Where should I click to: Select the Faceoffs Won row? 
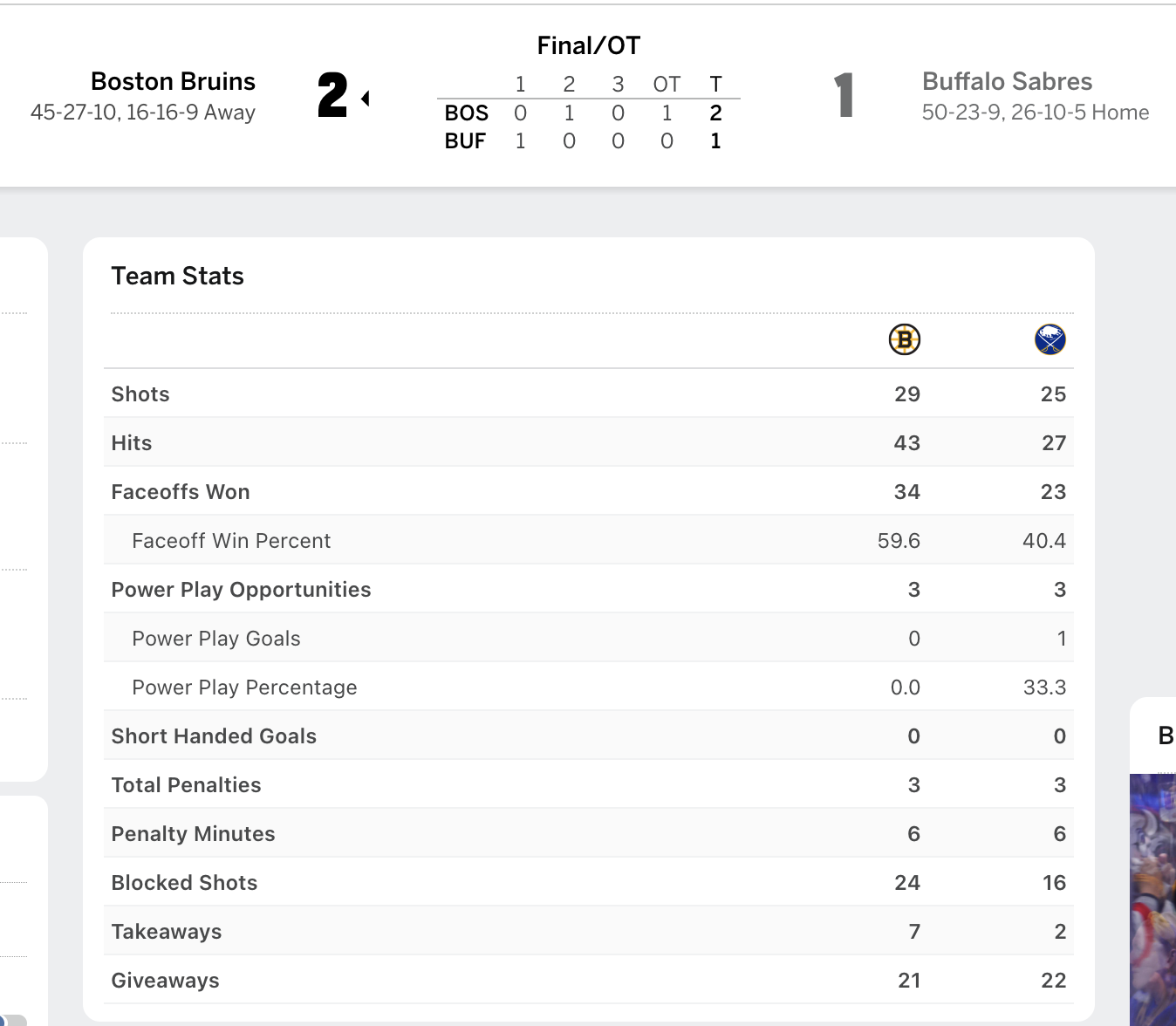coord(589,491)
